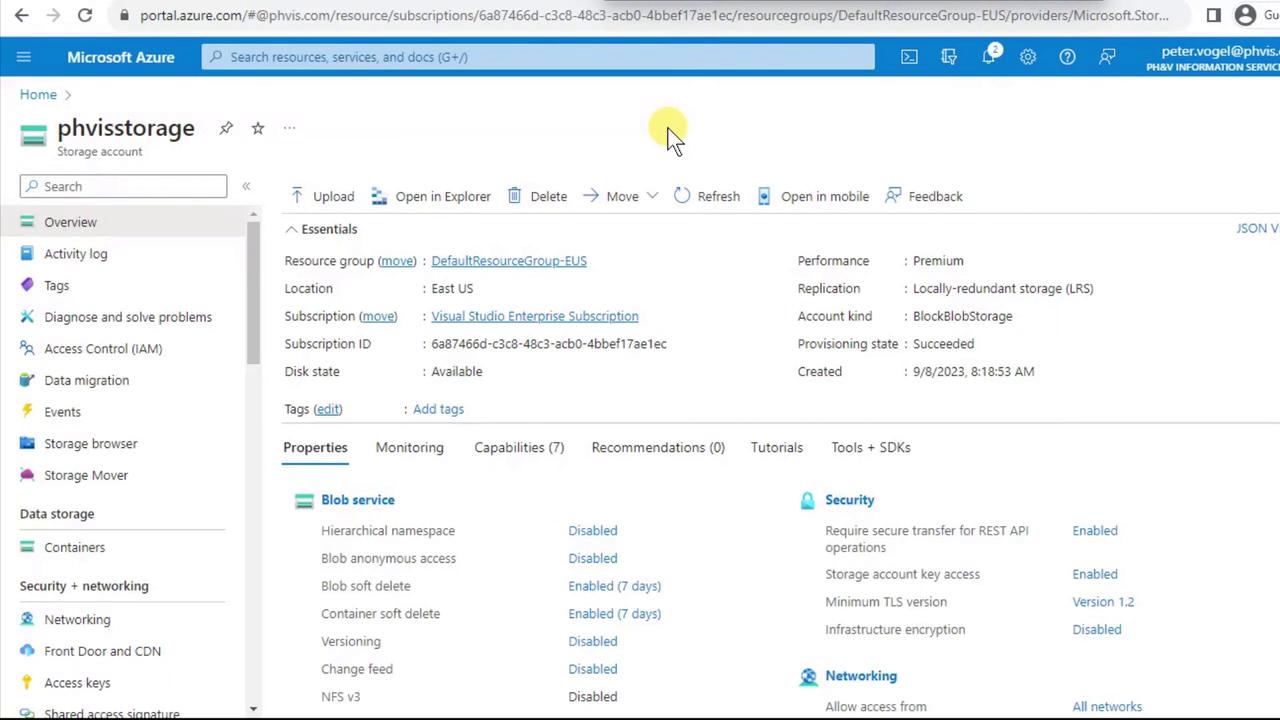
Task: Collapse the left navigation menu
Action: click(246, 186)
